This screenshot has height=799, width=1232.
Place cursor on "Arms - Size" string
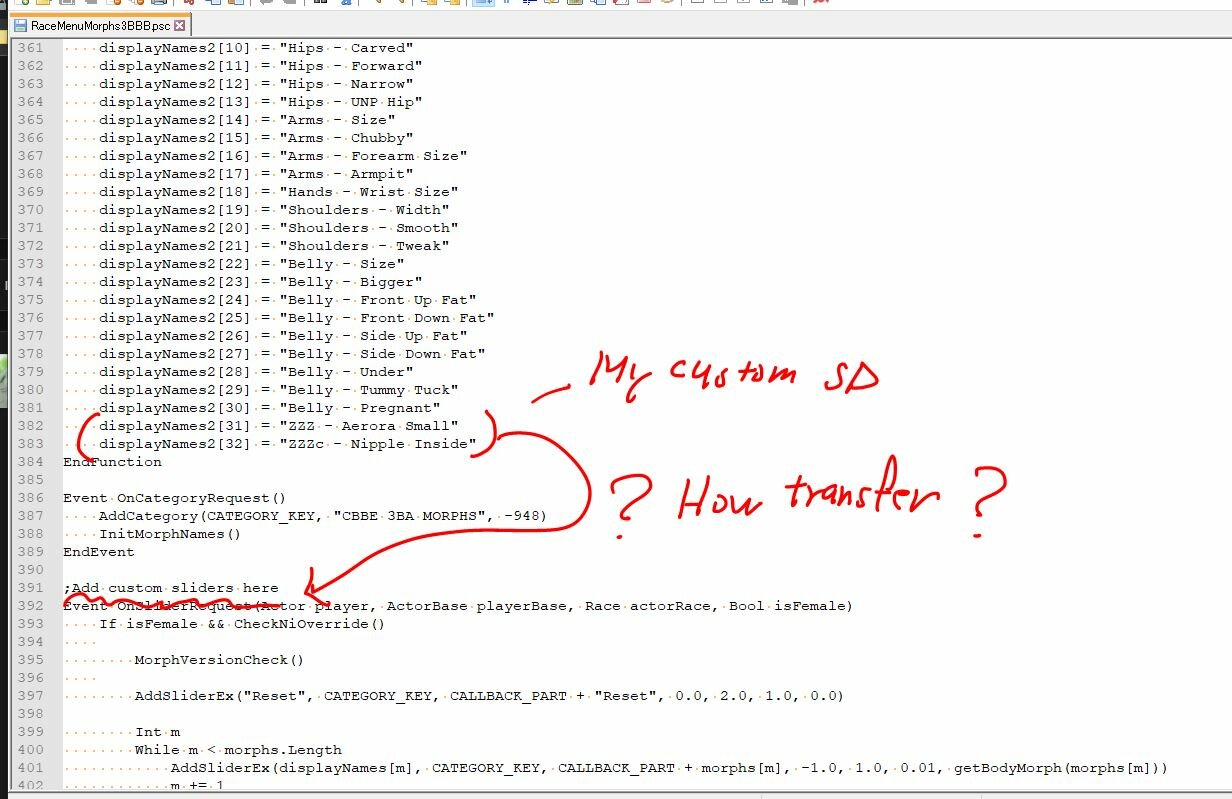pyautogui.click(x=337, y=120)
